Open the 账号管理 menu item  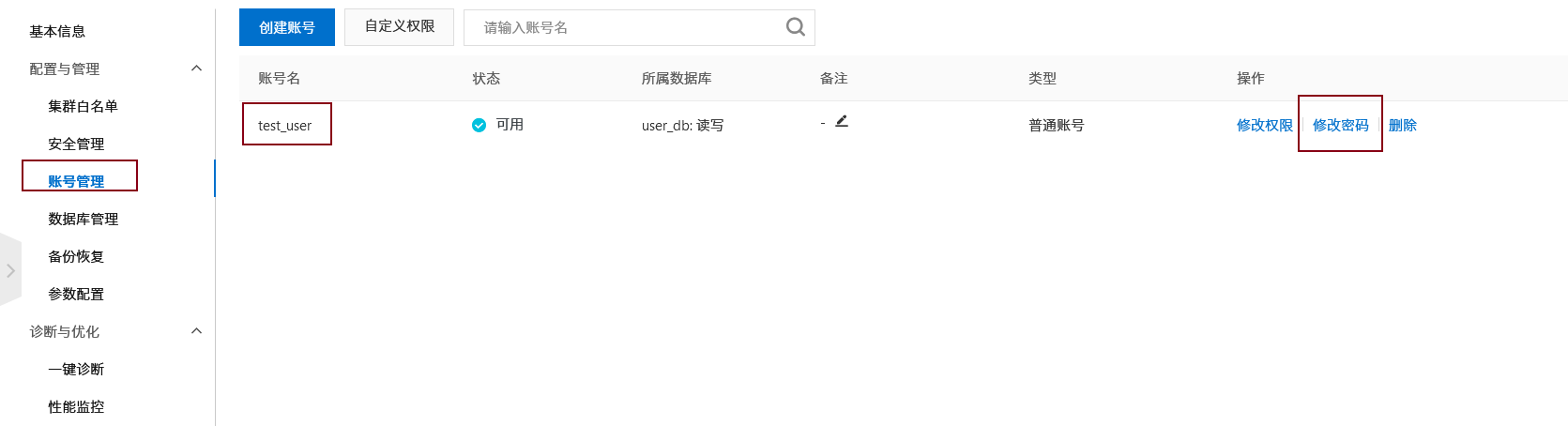pyautogui.click(x=76, y=181)
